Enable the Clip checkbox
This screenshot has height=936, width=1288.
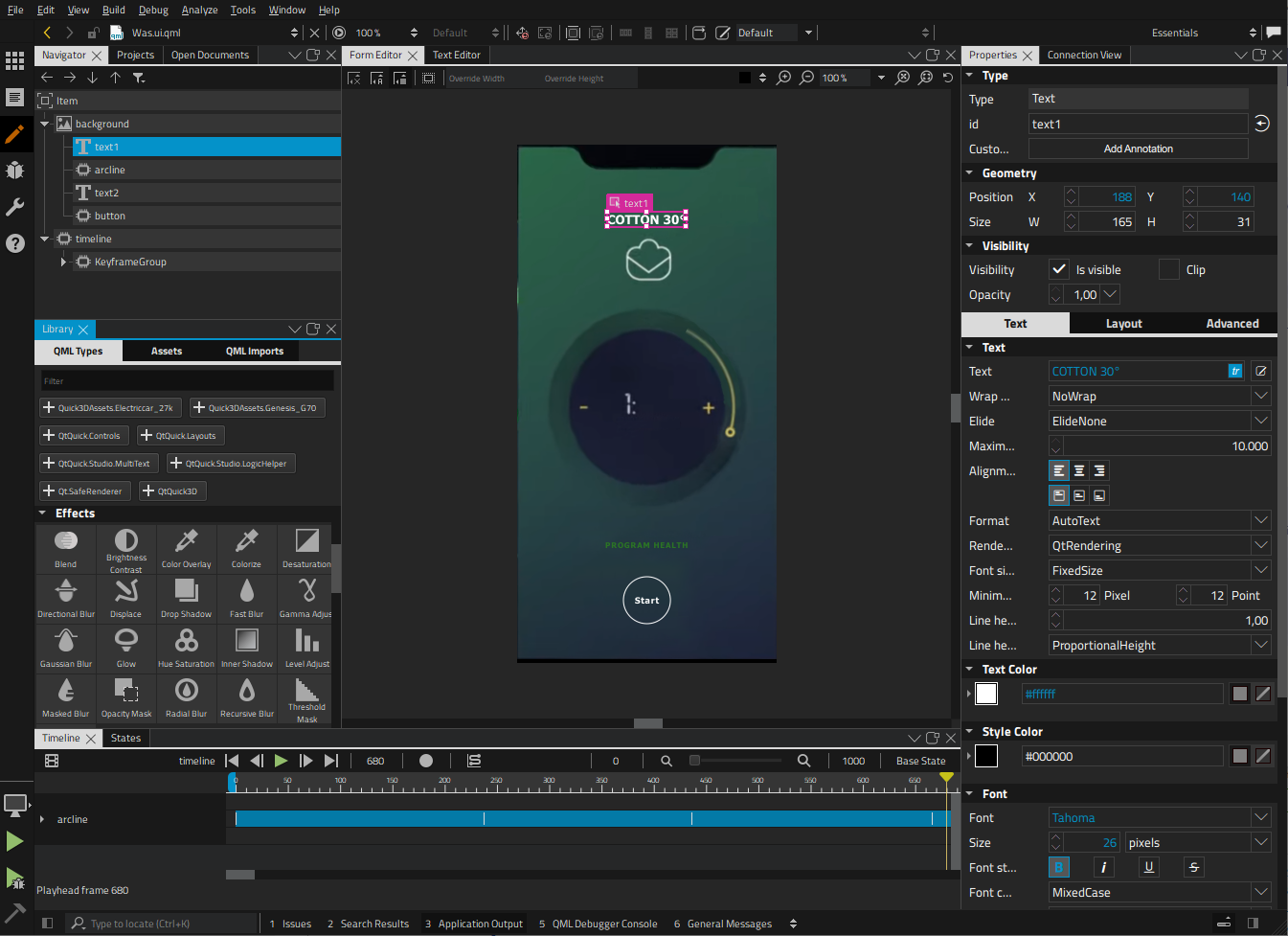[x=1169, y=269]
